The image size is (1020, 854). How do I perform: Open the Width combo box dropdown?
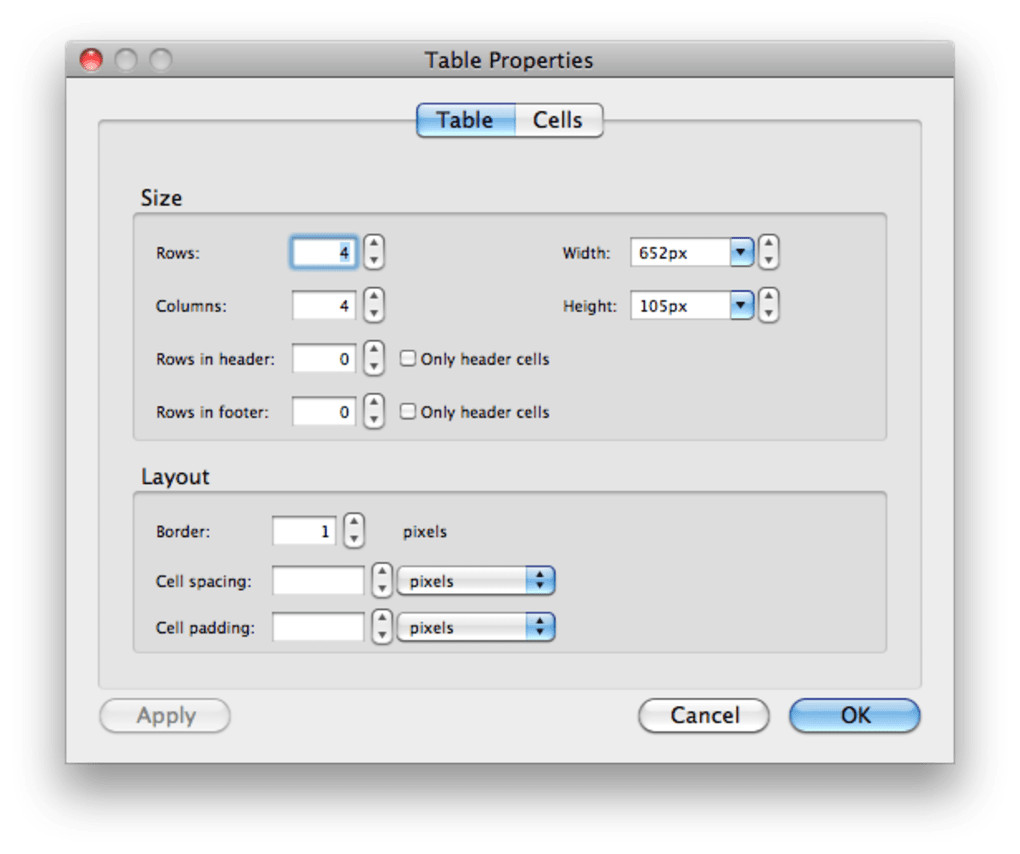741,253
